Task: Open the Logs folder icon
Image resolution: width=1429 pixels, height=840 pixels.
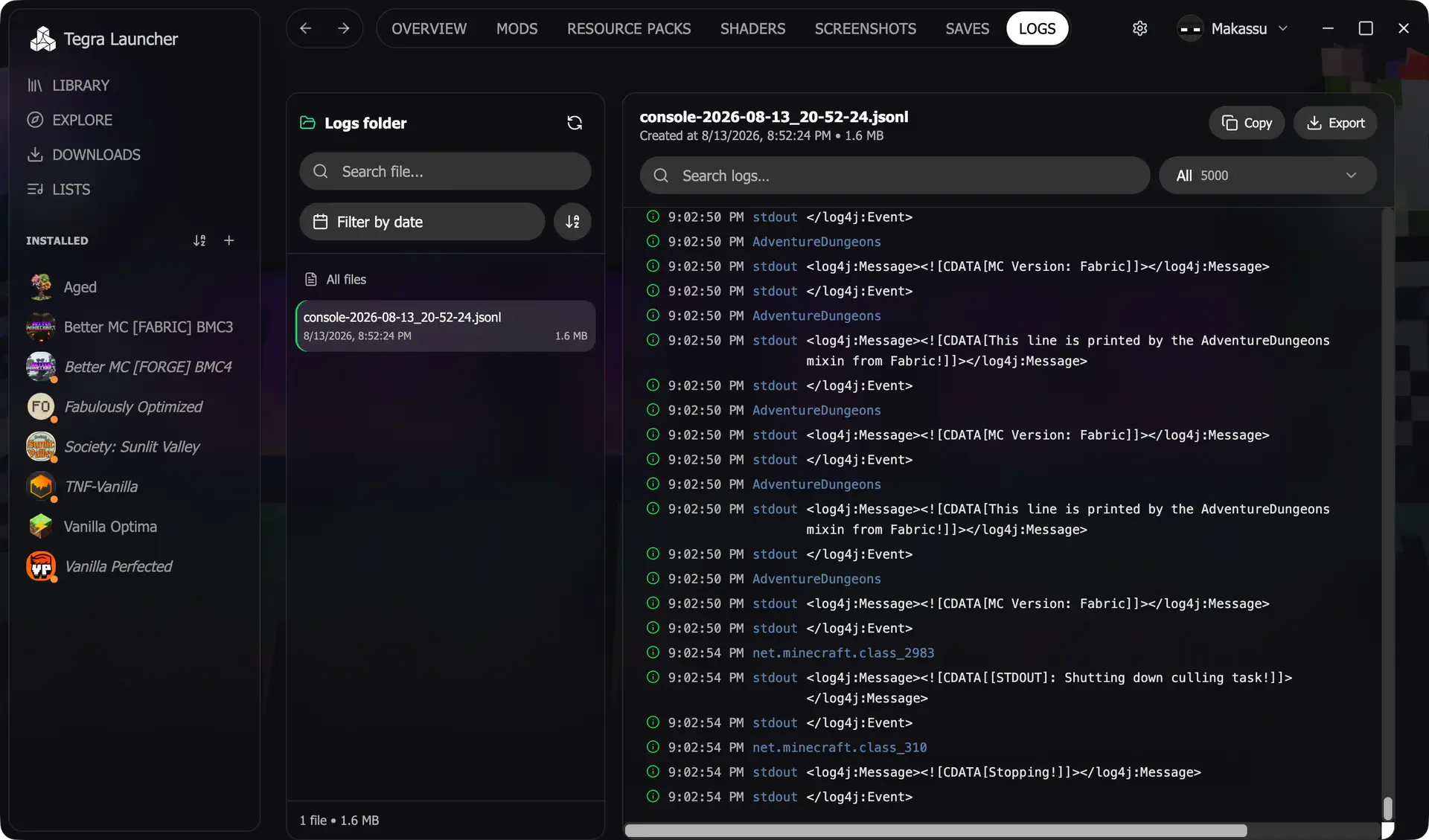Action: click(x=307, y=123)
